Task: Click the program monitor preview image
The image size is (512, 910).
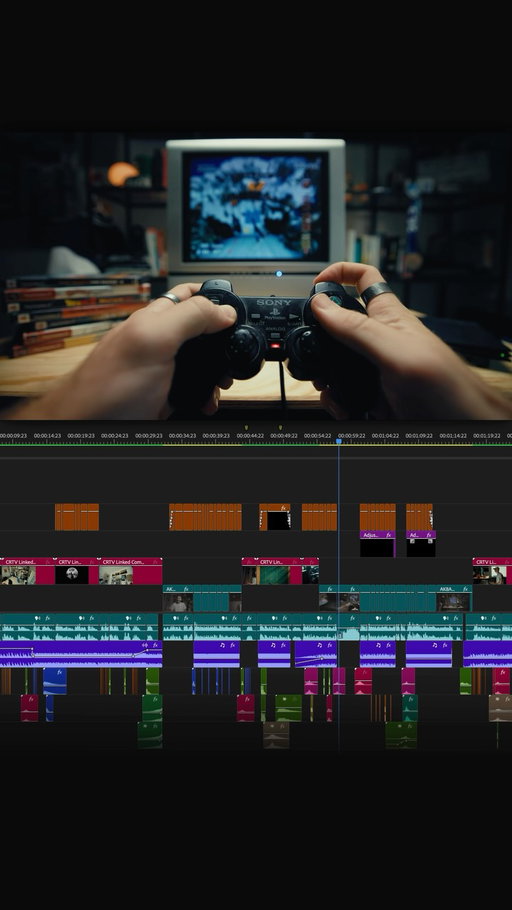Action: point(256,275)
